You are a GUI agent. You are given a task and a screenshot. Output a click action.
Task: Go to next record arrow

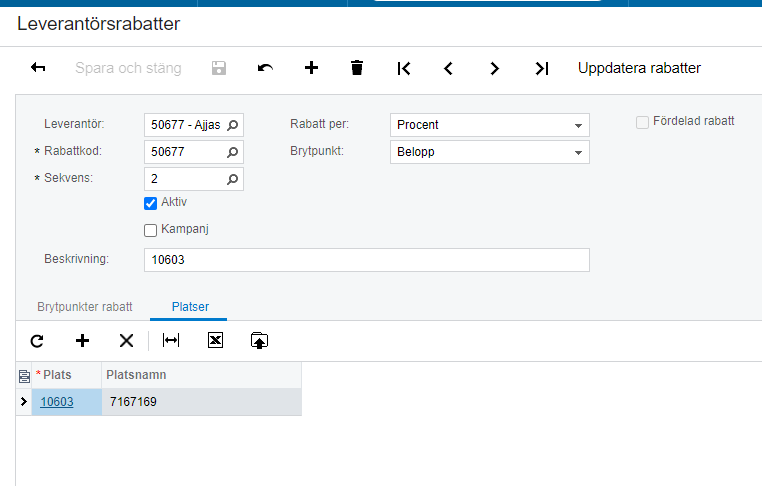[x=494, y=69]
